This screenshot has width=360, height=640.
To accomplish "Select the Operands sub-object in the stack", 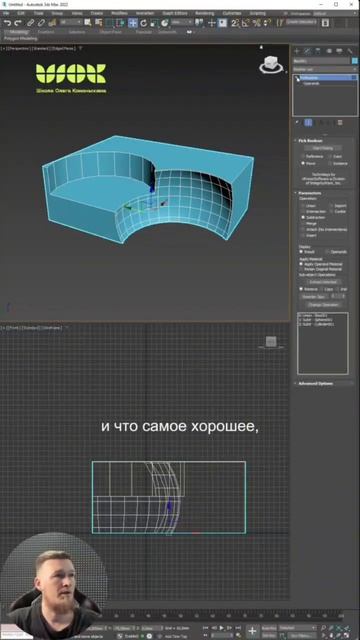I will click(x=311, y=84).
